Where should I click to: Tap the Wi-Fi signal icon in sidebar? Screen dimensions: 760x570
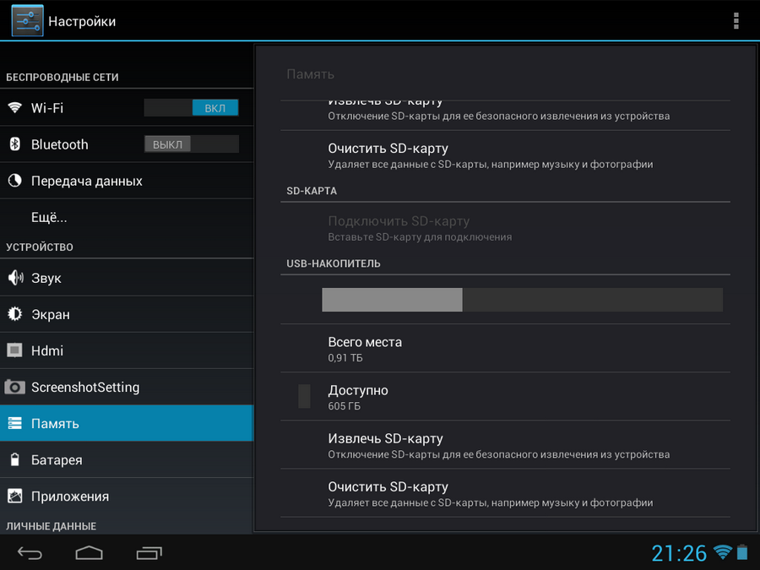click(x=15, y=108)
